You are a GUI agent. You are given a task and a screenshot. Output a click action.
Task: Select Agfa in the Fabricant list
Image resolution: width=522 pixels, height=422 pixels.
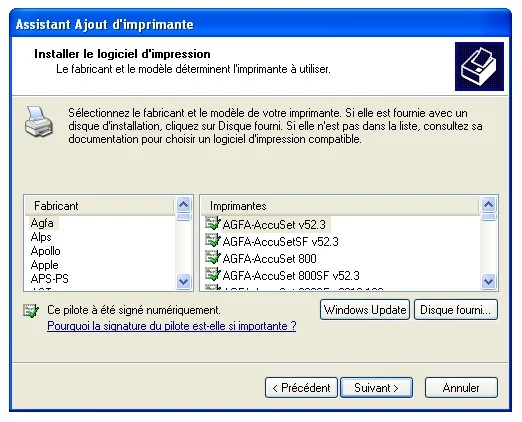pos(42,223)
